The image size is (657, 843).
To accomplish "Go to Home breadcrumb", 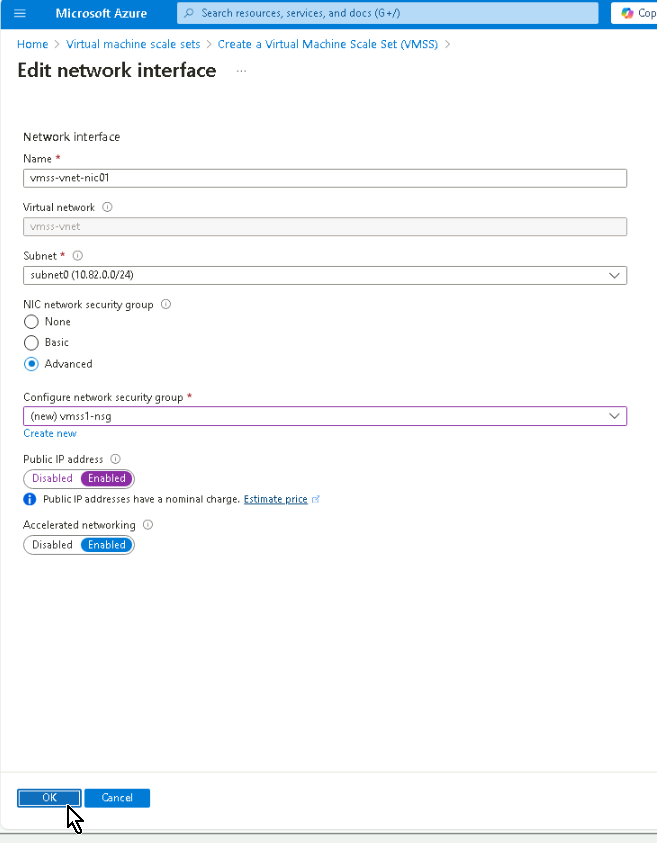I will 32,44.
